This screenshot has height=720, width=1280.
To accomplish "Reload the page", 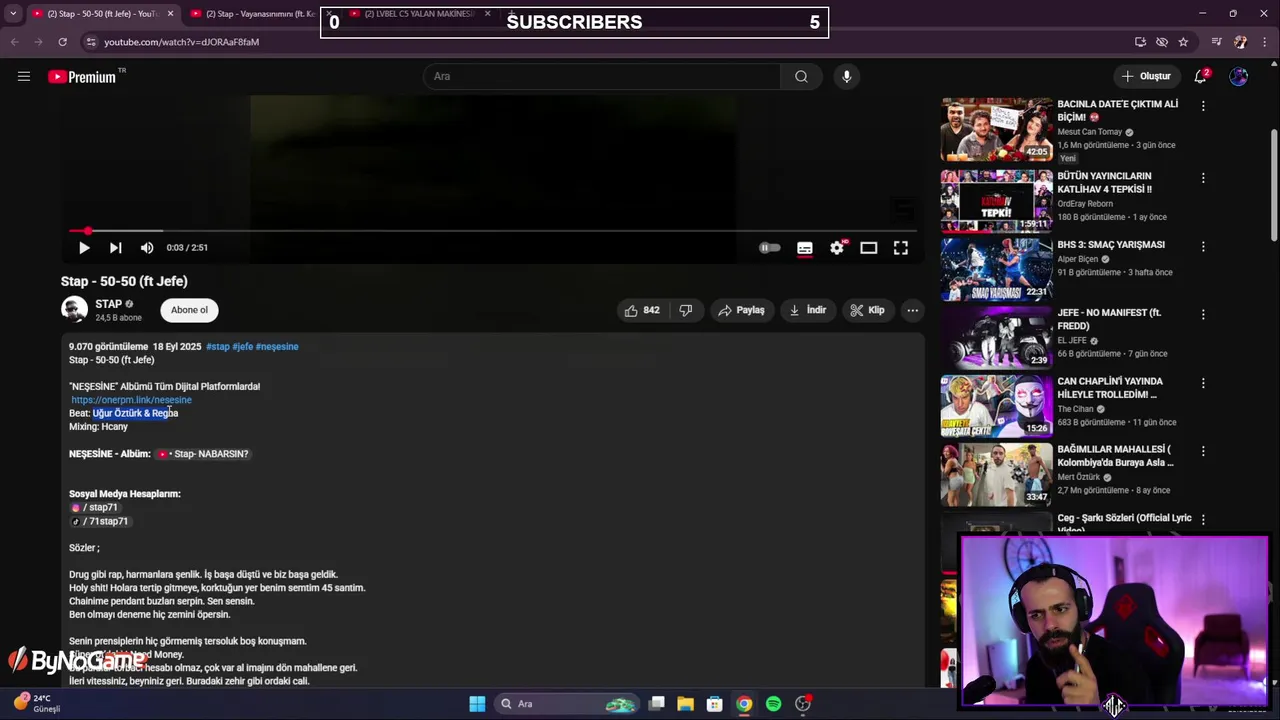I will [62, 42].
